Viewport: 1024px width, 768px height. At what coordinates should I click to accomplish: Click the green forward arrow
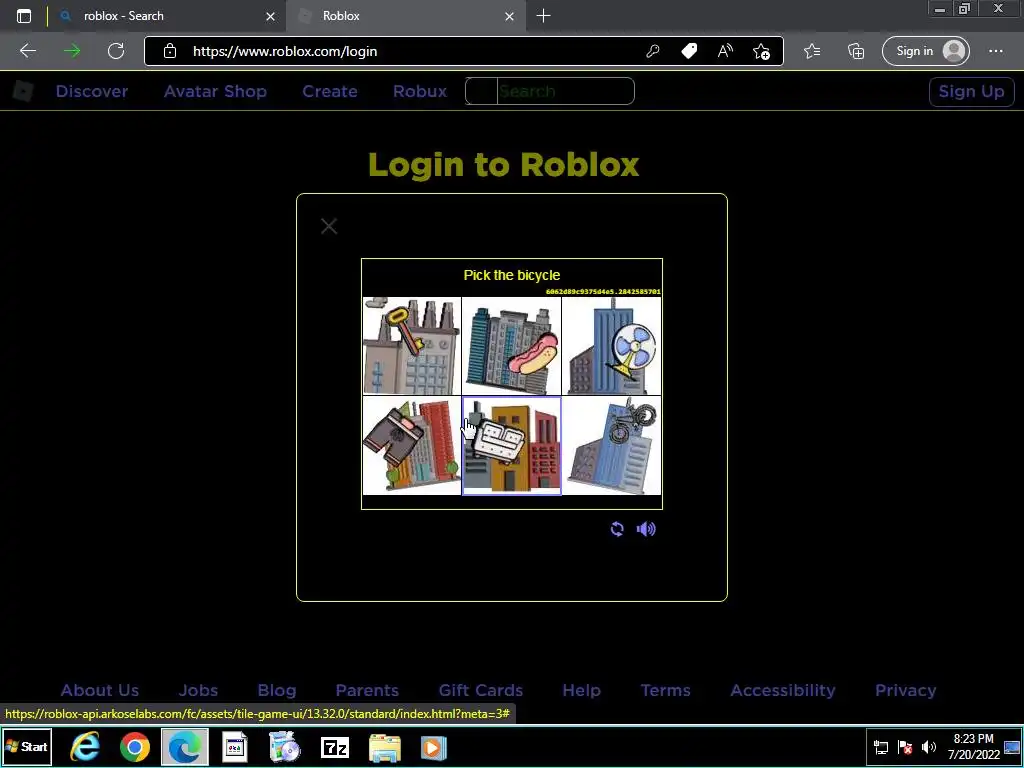pyautogui.click(x=72, y=51)
